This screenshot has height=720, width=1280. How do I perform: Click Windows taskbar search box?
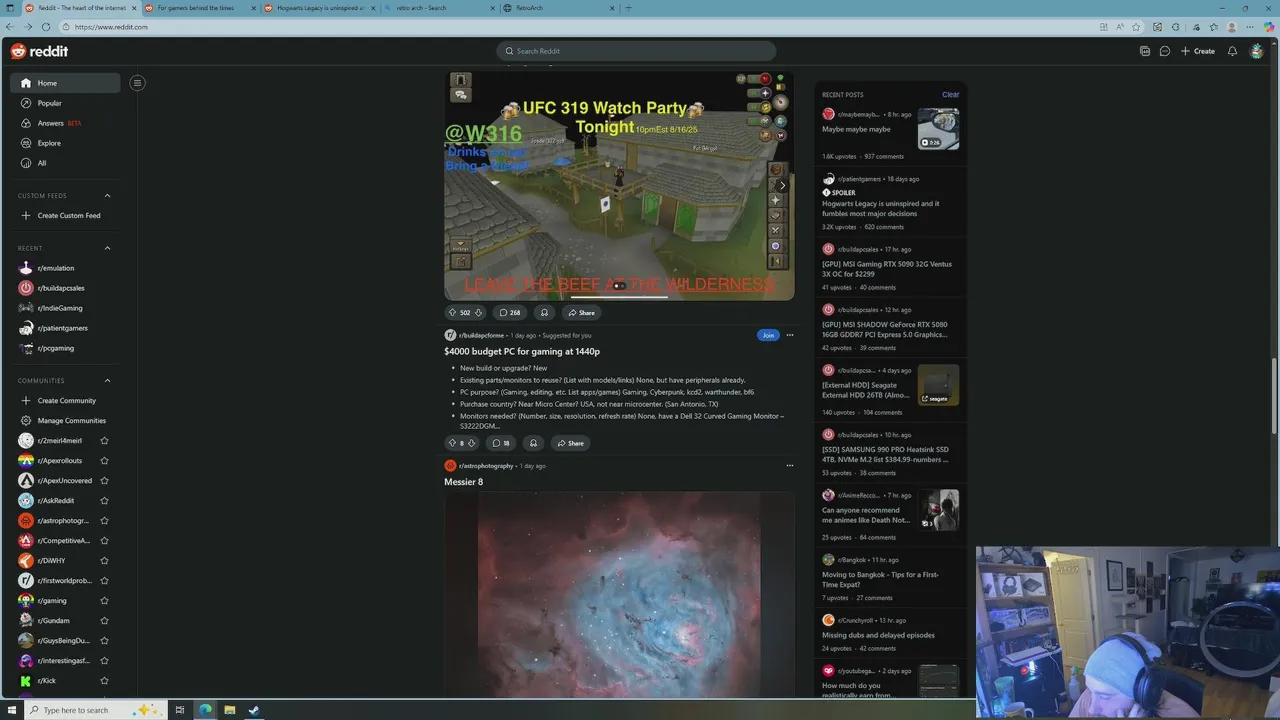[95, 710]
